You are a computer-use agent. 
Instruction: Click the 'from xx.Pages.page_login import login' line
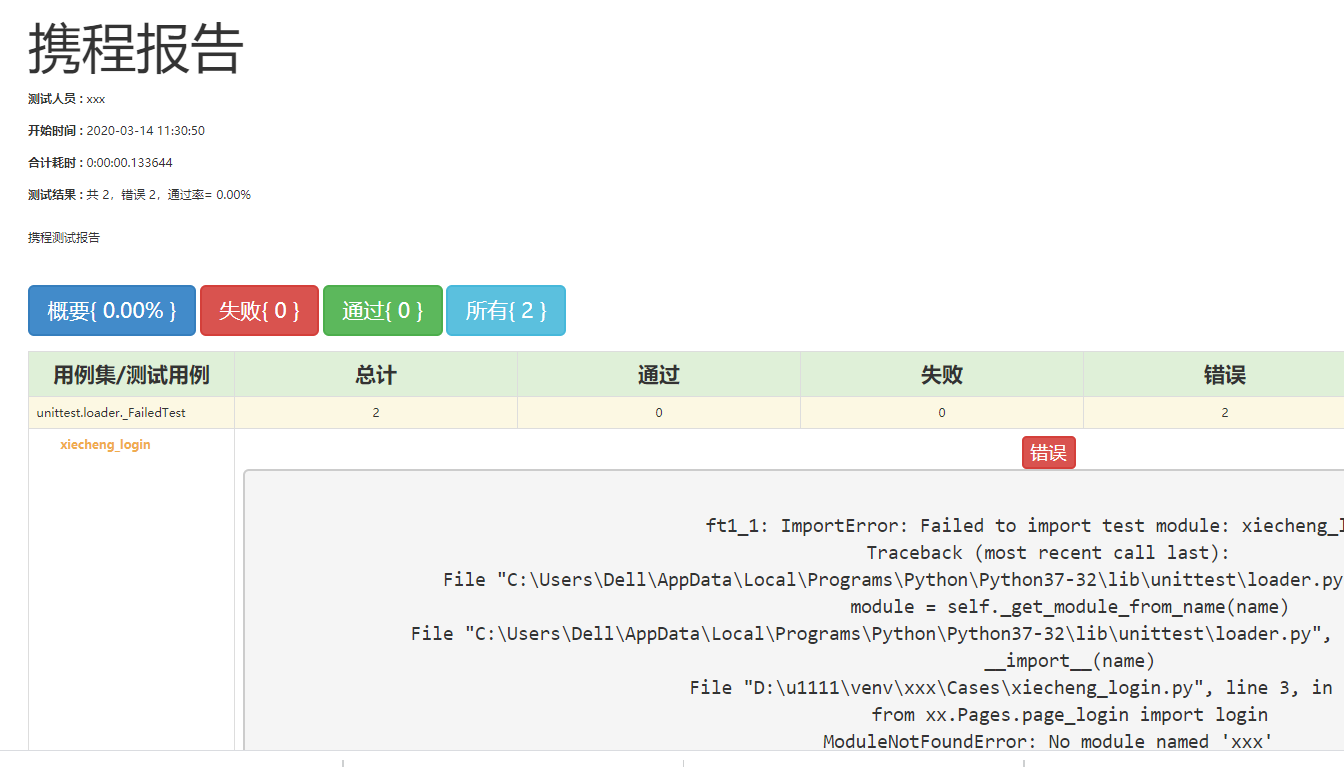click(x=1070, y=715)
